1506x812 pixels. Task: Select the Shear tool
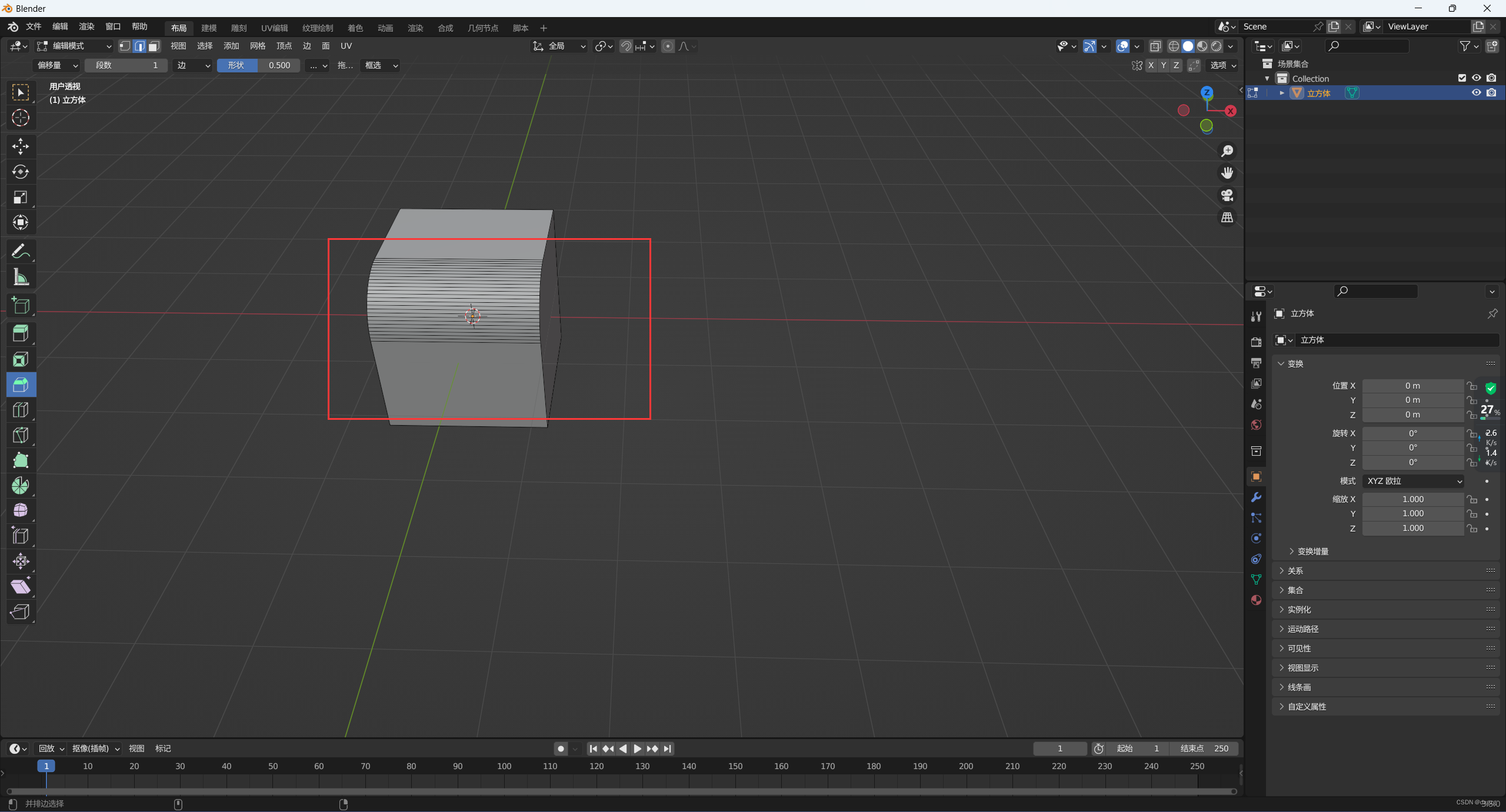pos(21,587)
